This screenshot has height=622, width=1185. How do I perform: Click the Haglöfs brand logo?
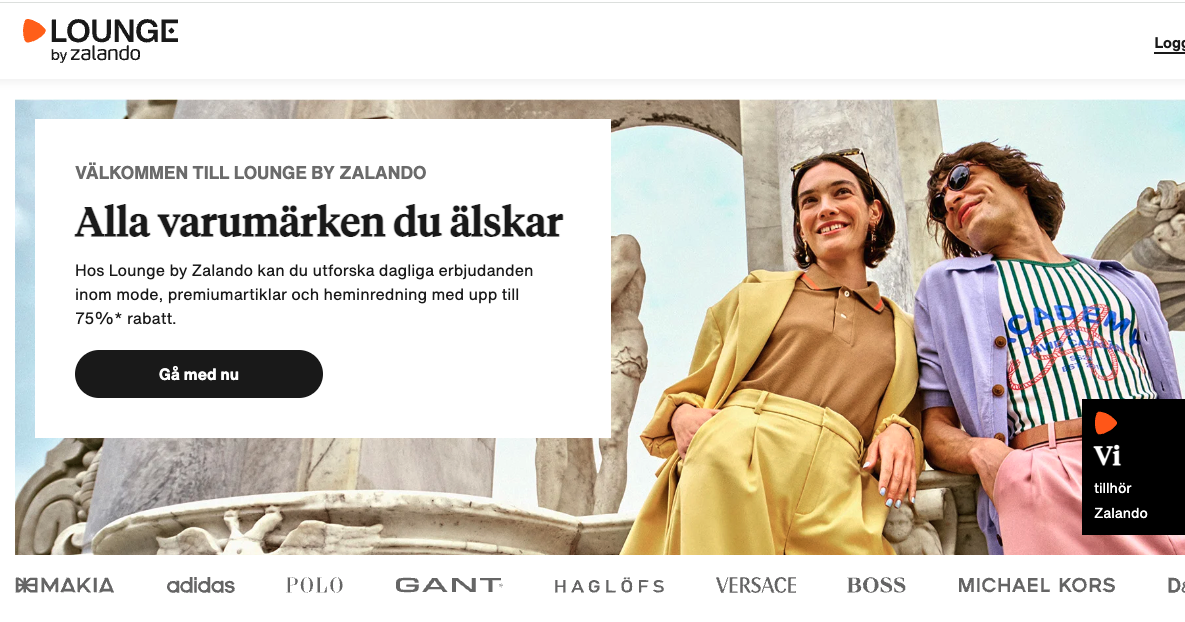[x=609, y=586]
